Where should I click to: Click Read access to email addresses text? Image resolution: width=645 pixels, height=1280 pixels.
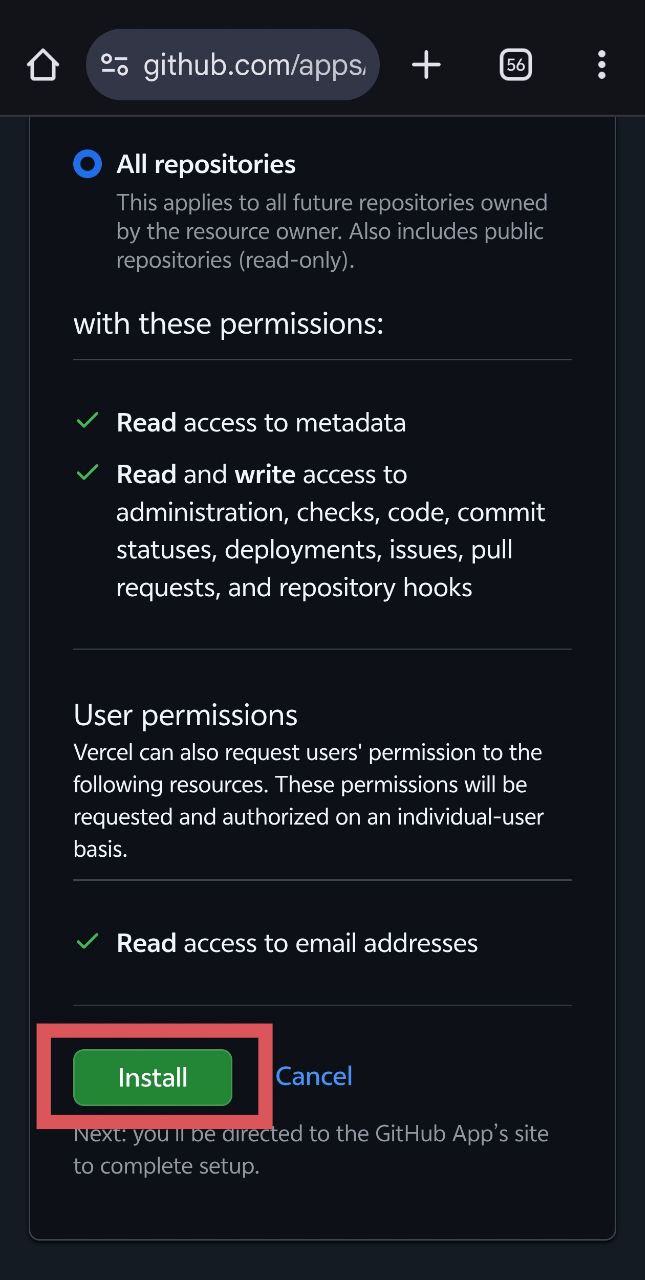pyautogui.click(x=297, y=943)
